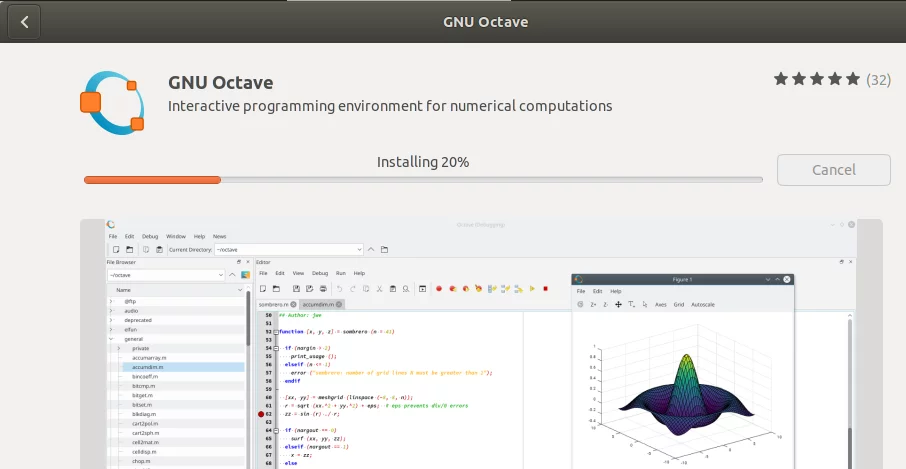The width and height of the screenshot is (906, 469).
Task: Open the Edit menu in Figure 1 window
Action: click(x=597, y=292)
